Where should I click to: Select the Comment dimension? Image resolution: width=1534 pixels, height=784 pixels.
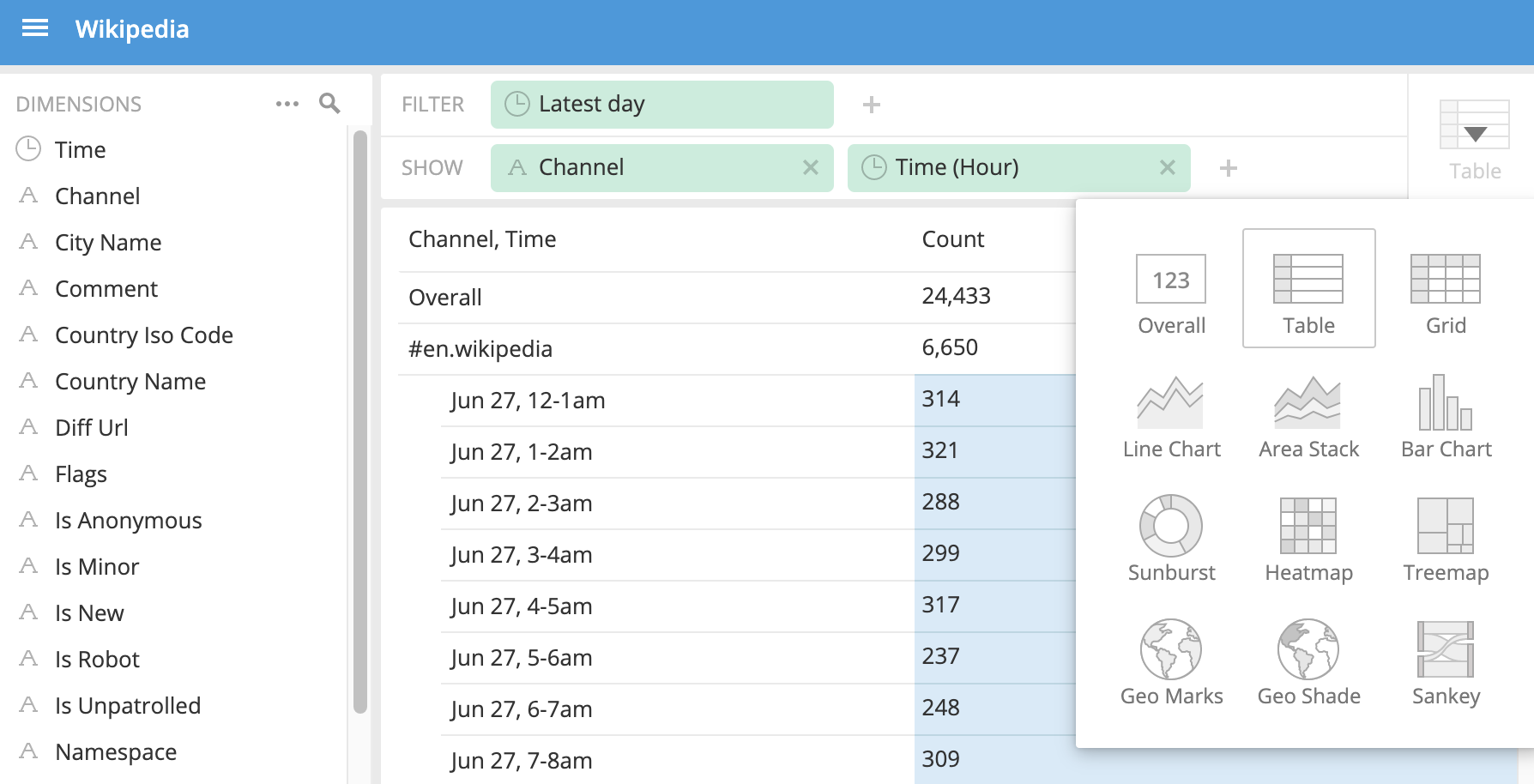point(175,288)
